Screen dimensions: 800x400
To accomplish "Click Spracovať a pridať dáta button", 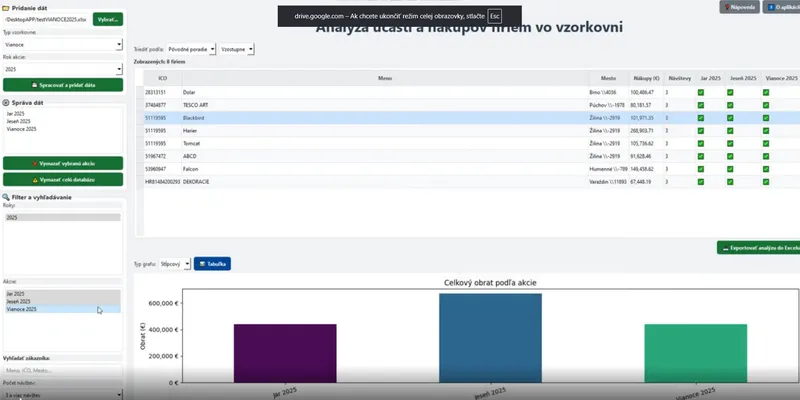I will click(63, 85).
